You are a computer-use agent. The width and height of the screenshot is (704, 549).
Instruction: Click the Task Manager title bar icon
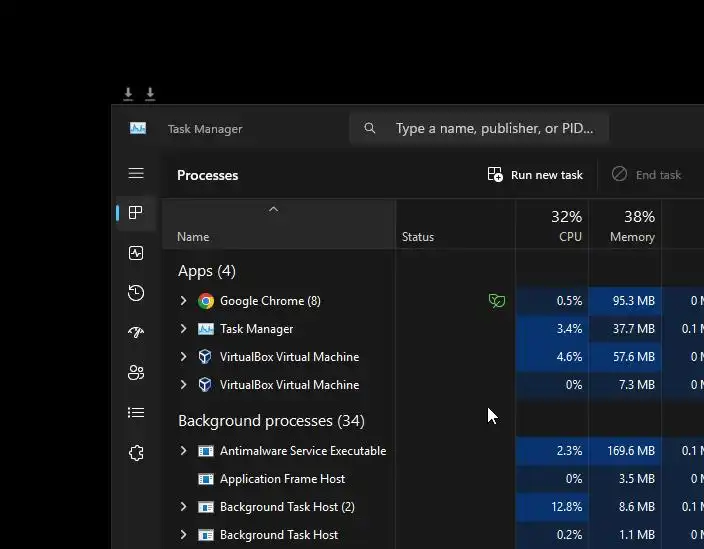coord(138,128)
